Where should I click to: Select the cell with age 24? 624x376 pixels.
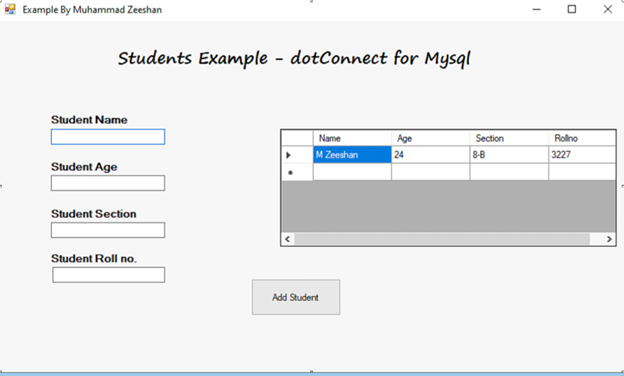[431, 155]
